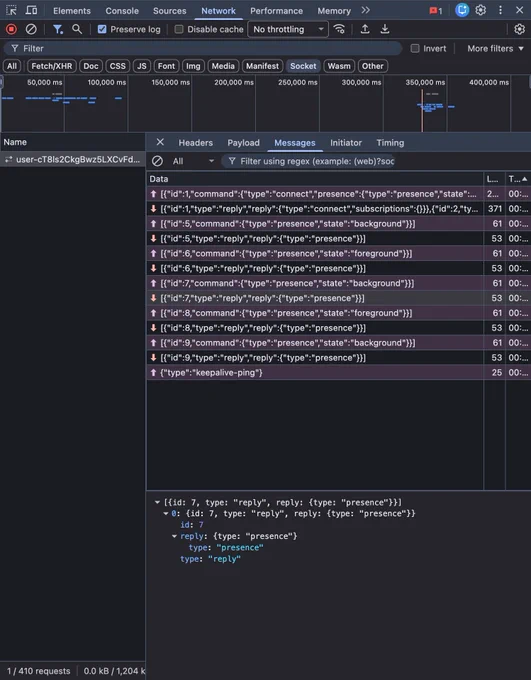
Task: Open the No throttling dropdown
Action: (288, 29)
